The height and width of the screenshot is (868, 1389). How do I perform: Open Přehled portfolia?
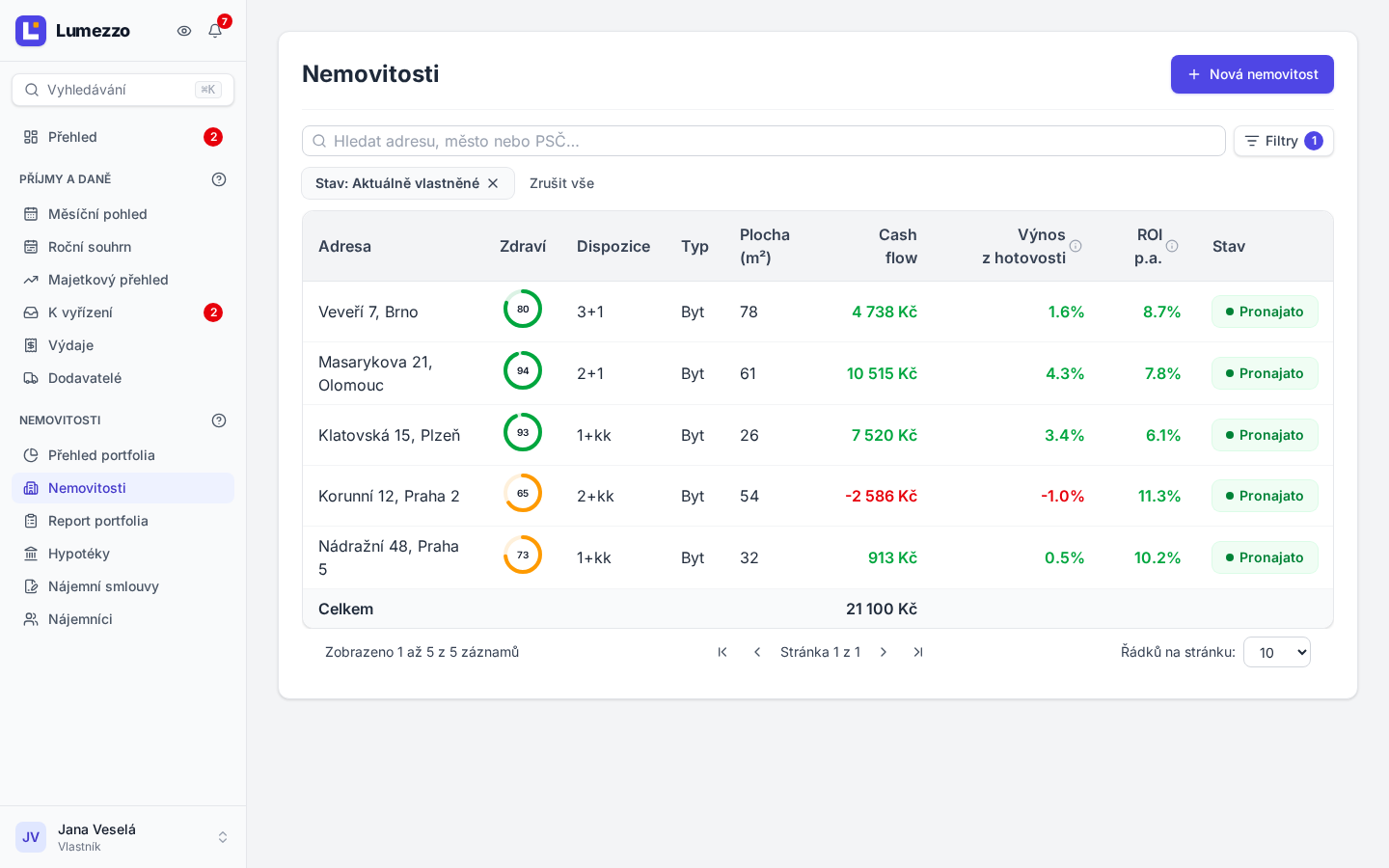point(123,455)
